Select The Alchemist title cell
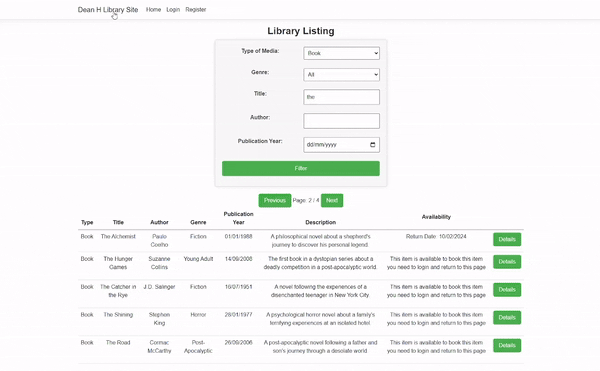Viewport: 600px width, 371px height. [118, 236]
